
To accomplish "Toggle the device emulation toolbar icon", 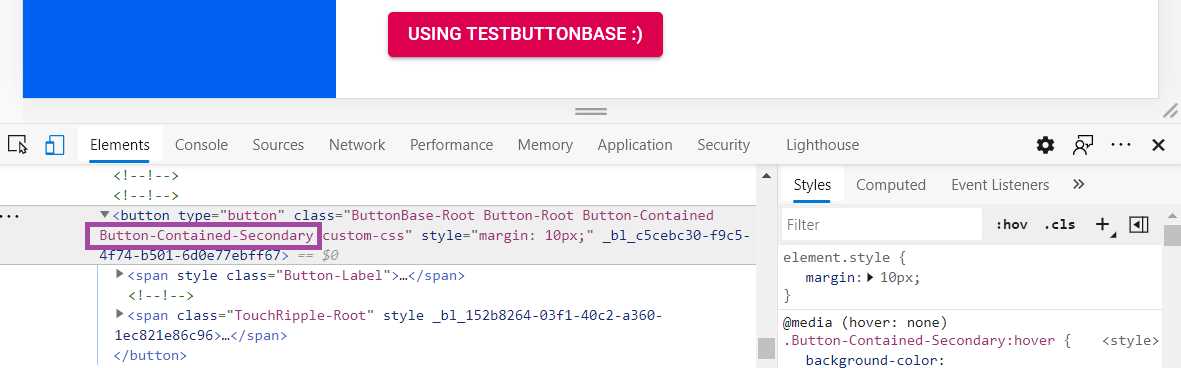I will (x=54, y=144).
